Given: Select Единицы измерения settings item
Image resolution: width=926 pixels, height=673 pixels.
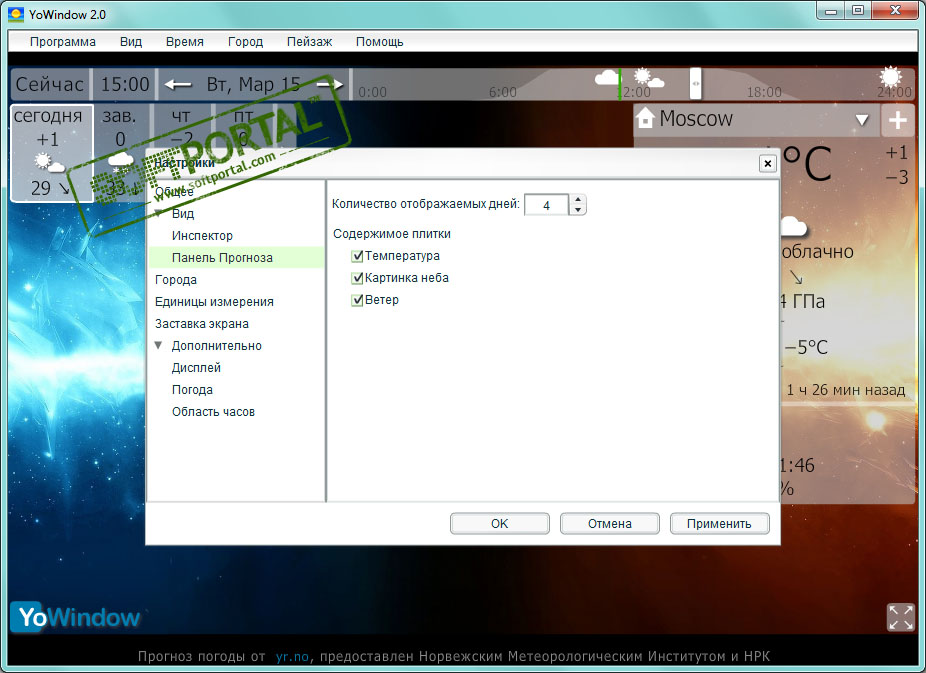Looking at the screenshot, I should [x=214, y=302].
